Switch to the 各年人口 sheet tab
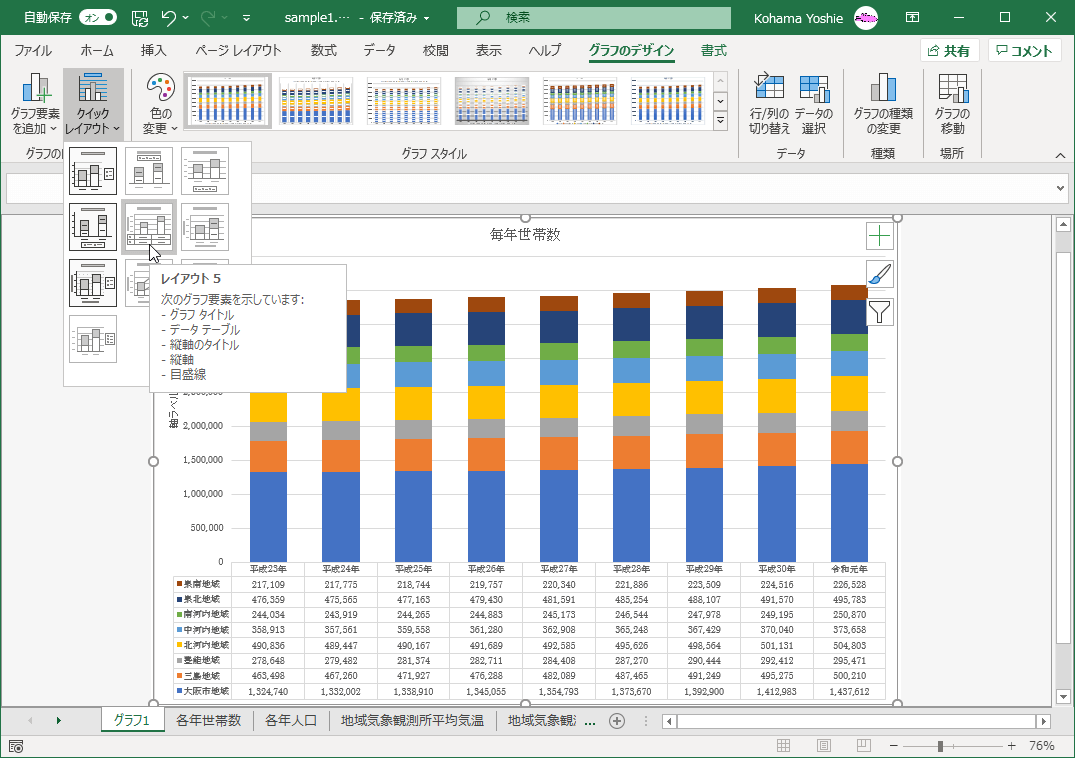Viewport: 1075px width, 758px height. tap(289, 720)
